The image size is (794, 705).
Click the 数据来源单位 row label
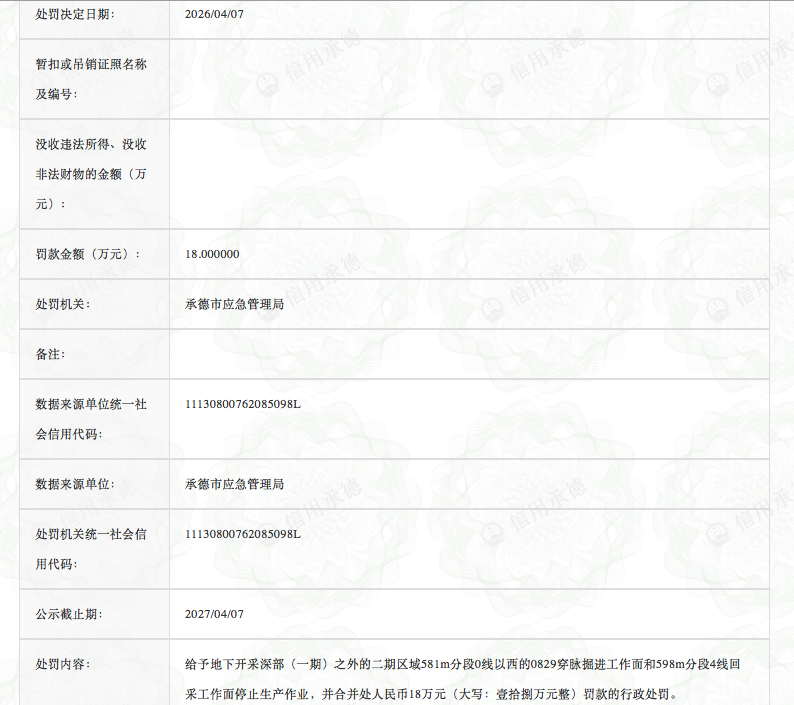pyautogui.click(x=75, y=484)
